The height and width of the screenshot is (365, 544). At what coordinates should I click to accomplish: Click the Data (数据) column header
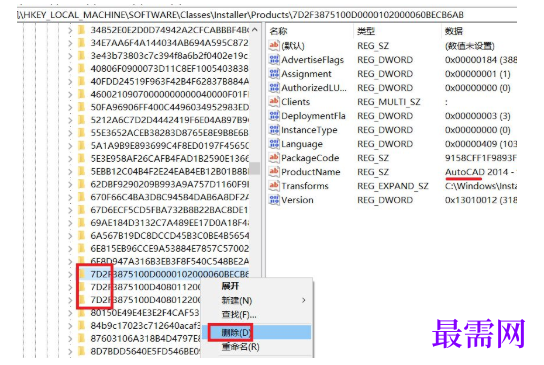454,31
